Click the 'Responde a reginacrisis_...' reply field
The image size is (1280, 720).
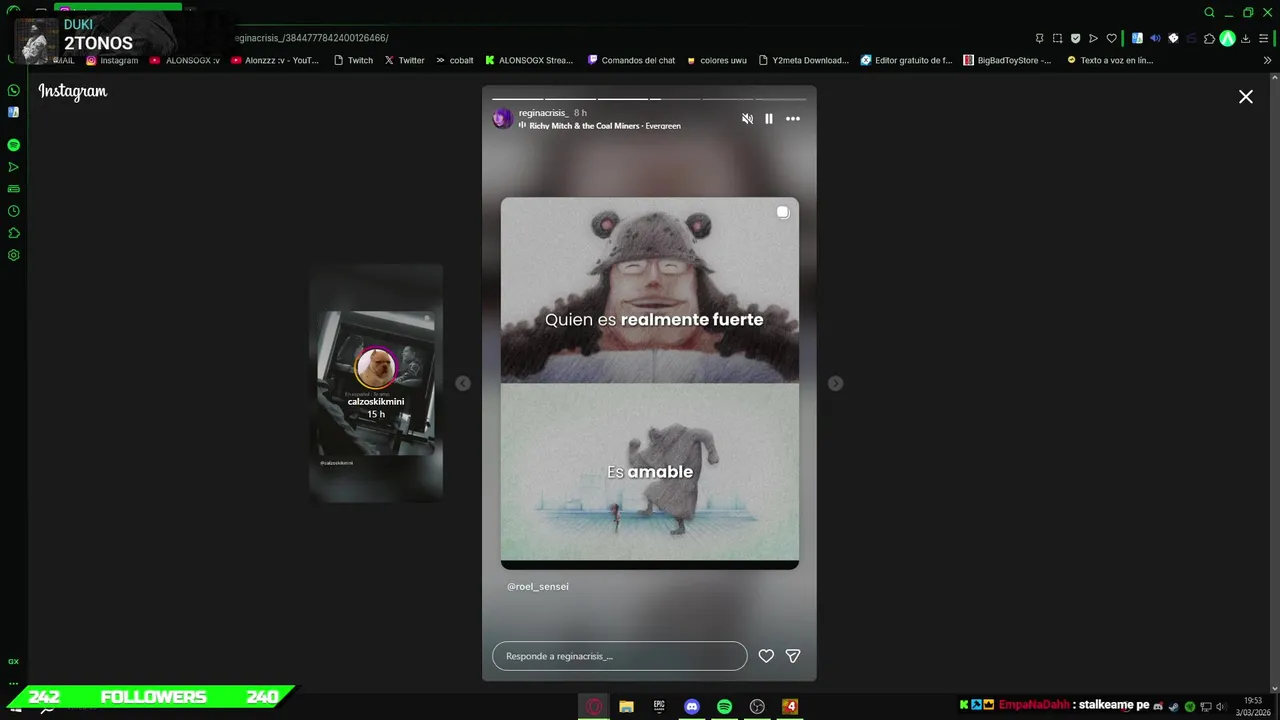click(x=619, y=656)
